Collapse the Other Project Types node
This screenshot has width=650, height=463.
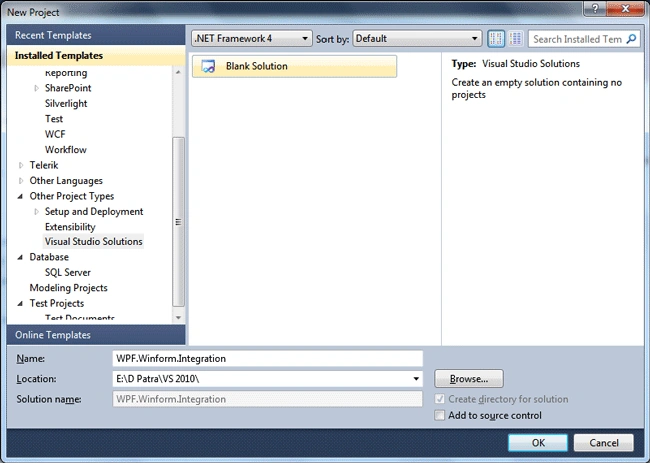(x=20, y=196)
